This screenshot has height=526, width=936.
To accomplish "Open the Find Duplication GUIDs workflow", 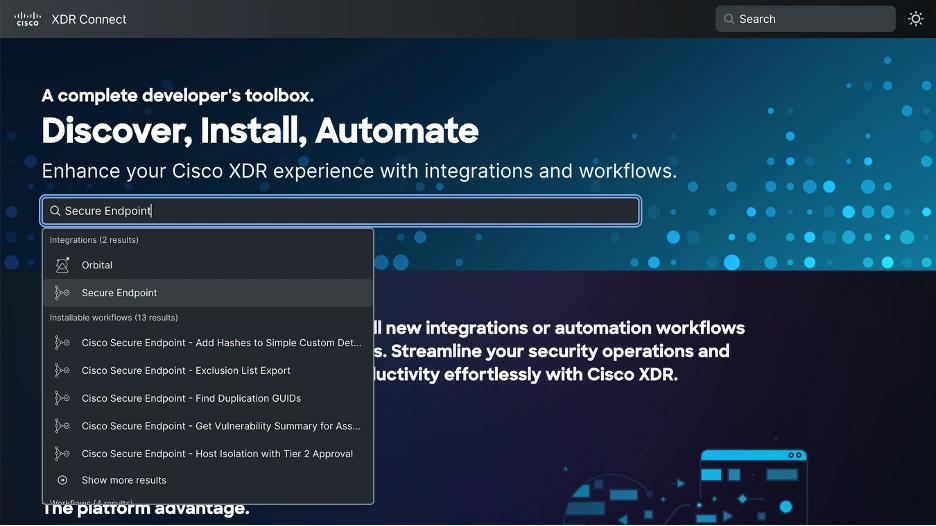I will [x=208, y=398].
